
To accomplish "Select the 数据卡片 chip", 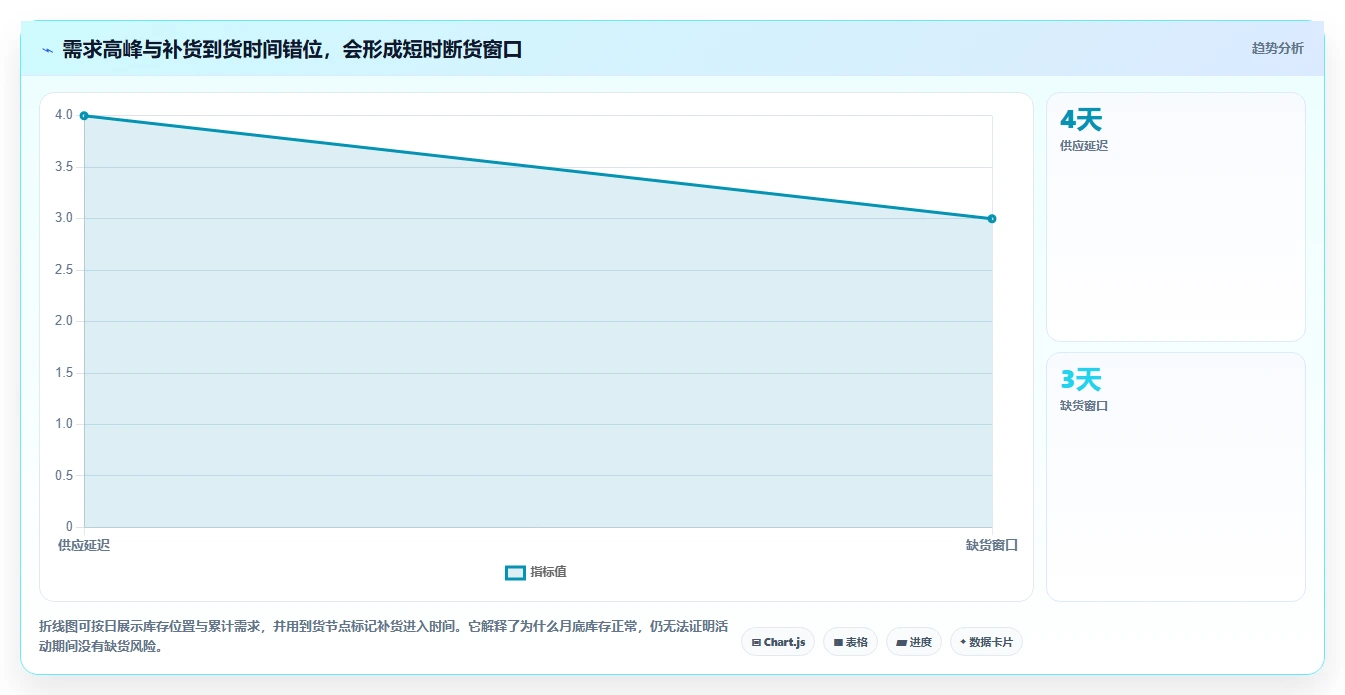I will tap(986, 642).
